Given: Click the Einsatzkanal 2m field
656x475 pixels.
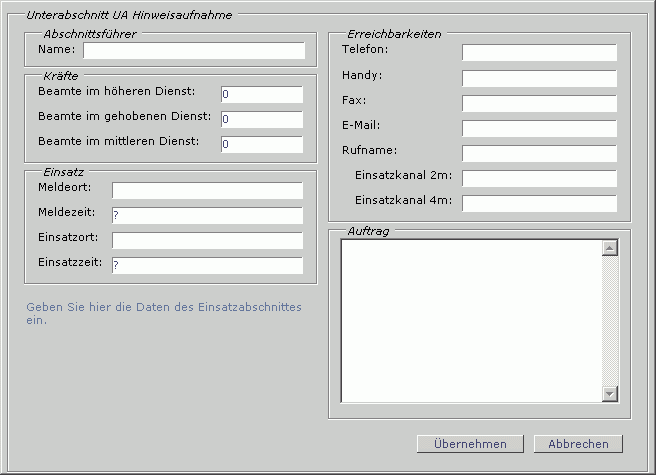Looking at the screenshot, I should (539, 178).
